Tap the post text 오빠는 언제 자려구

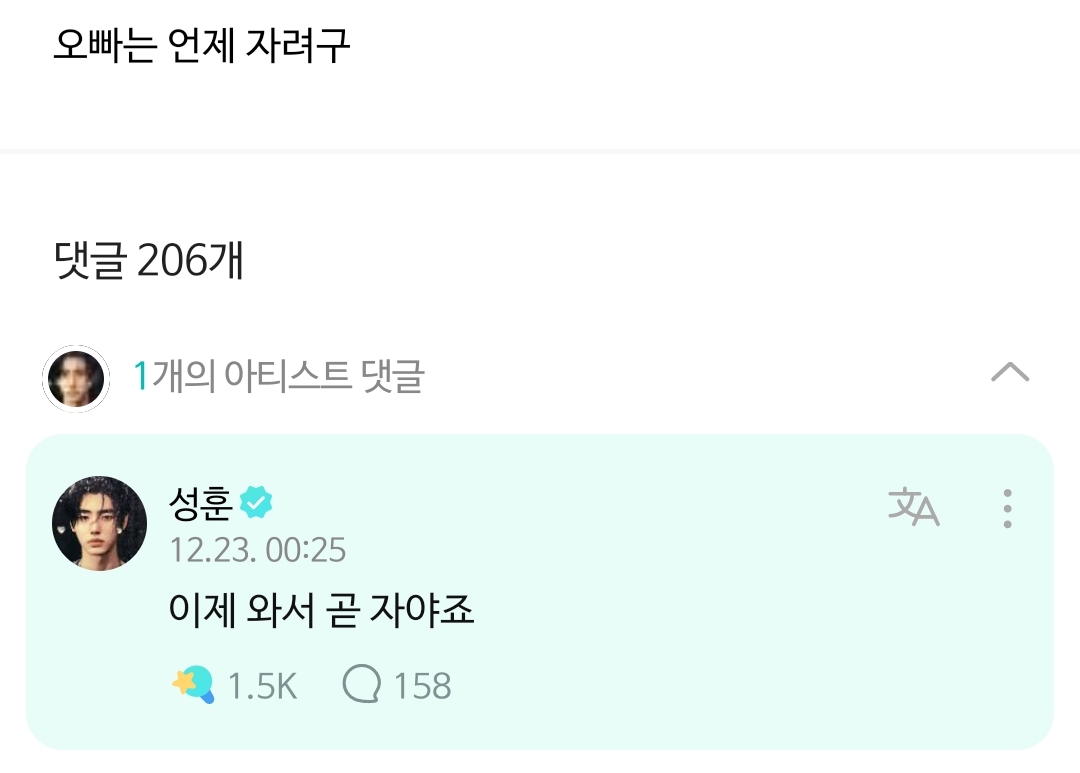click(x=201, y=47)
